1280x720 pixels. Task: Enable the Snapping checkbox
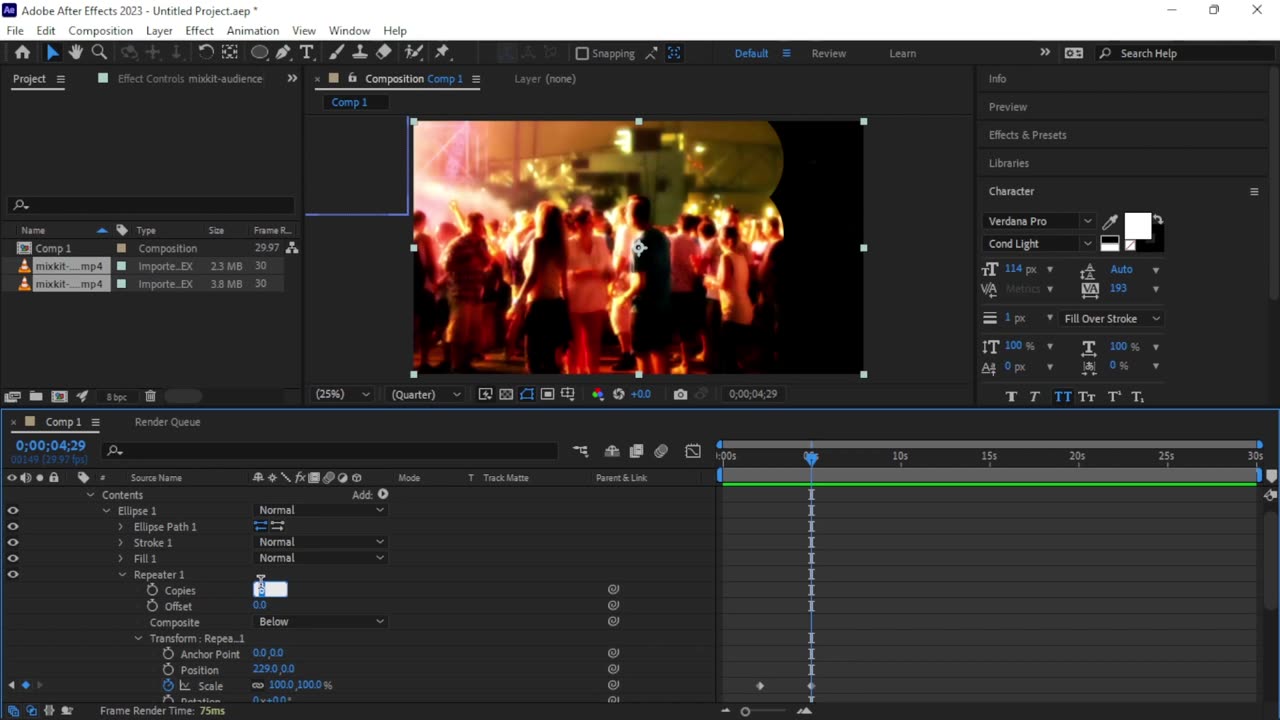(582, 53)
